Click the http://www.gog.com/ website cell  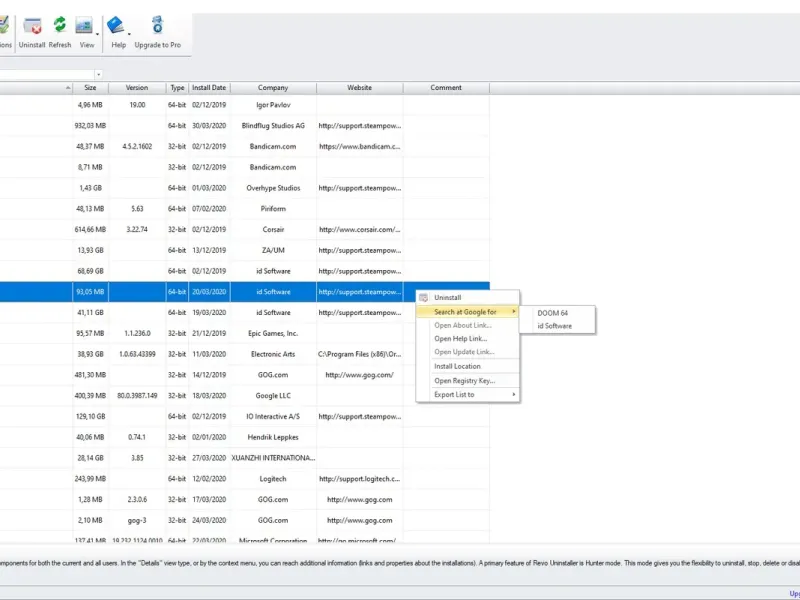(x=360, y=375)
